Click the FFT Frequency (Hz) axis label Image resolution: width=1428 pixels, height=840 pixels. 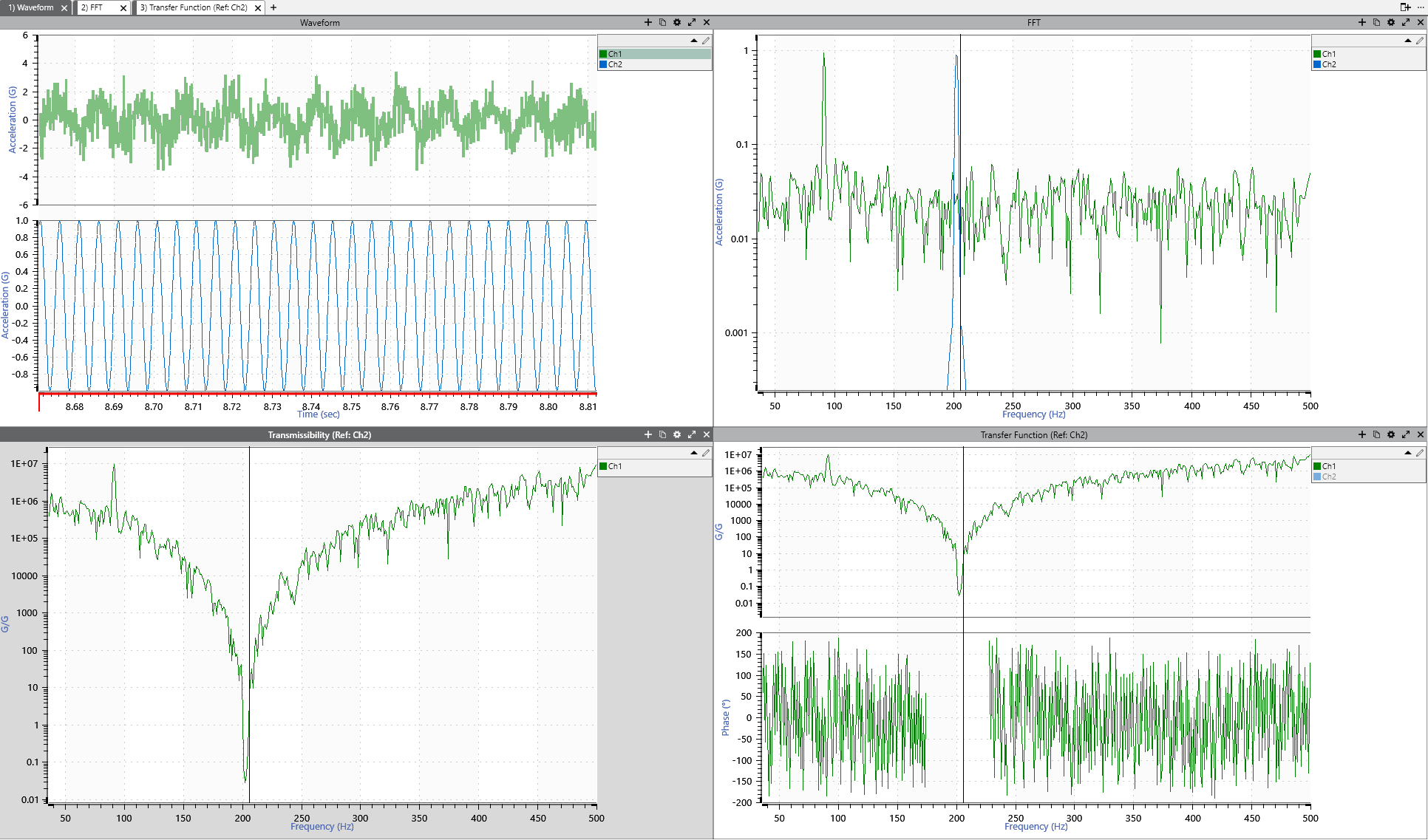(1033, 414)
